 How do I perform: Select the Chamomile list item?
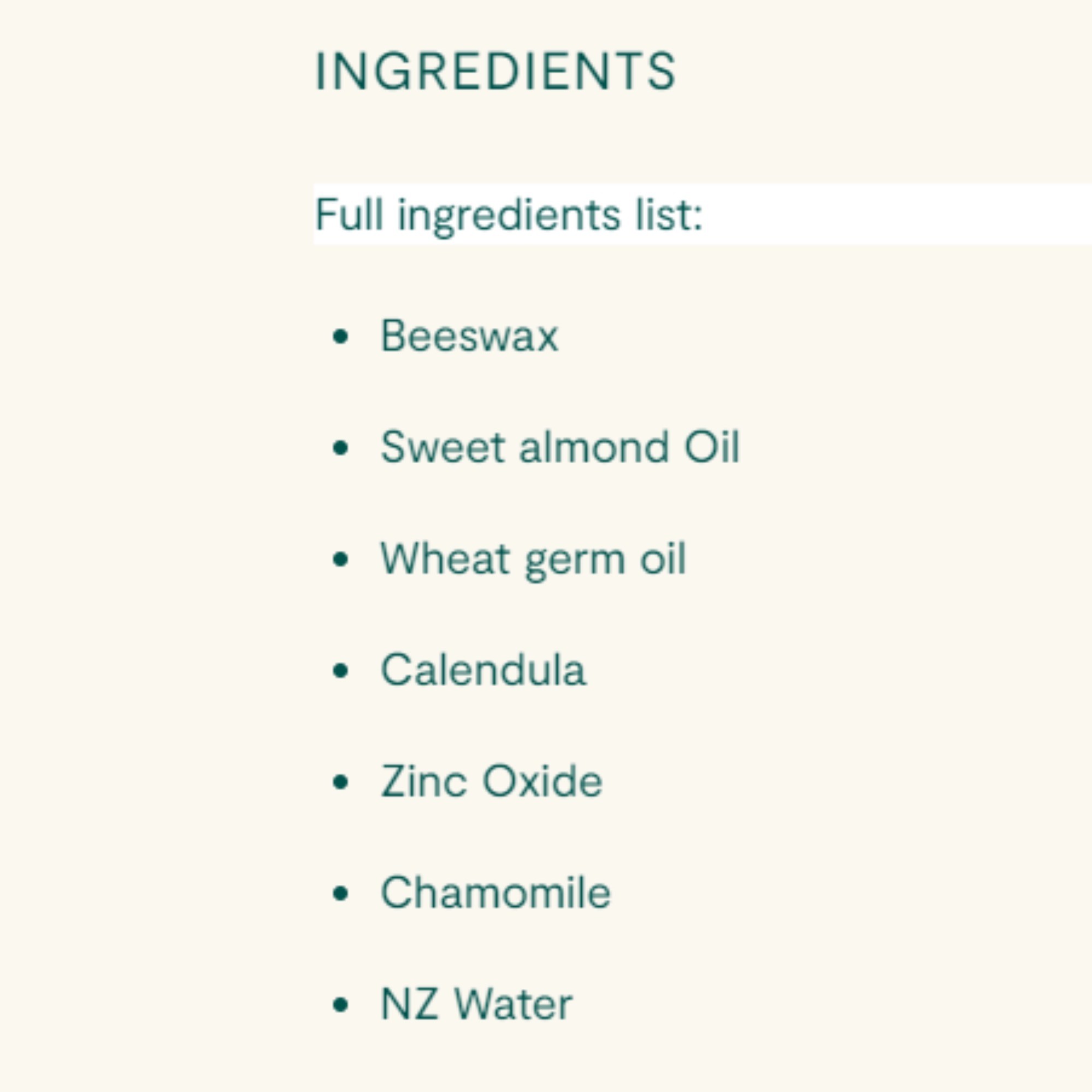[x=495, y=893]
